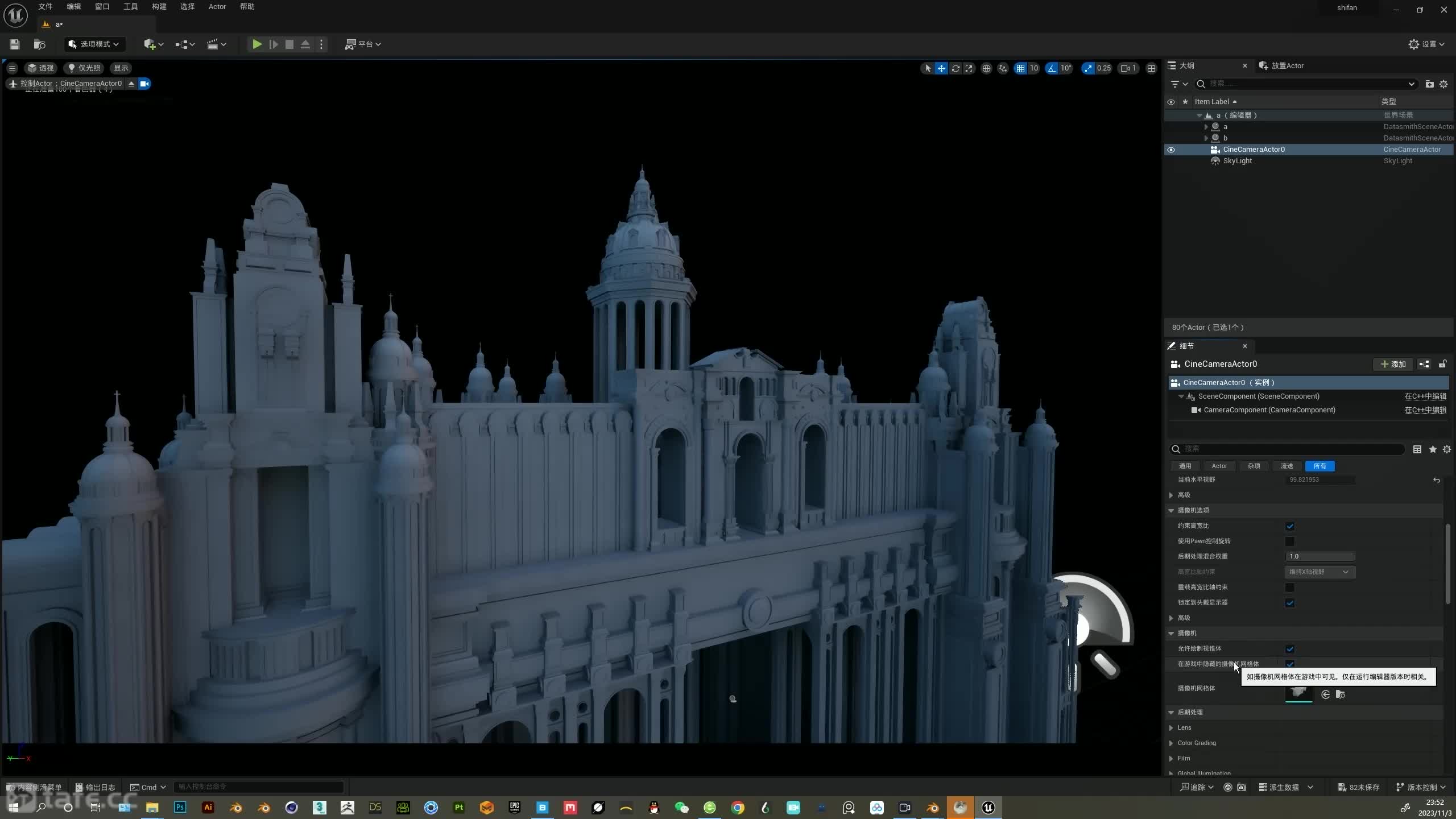1456x819 pixels.
Task: Expand DatasmithSceneActor b in the outliner
Action: click(1206, 138)
